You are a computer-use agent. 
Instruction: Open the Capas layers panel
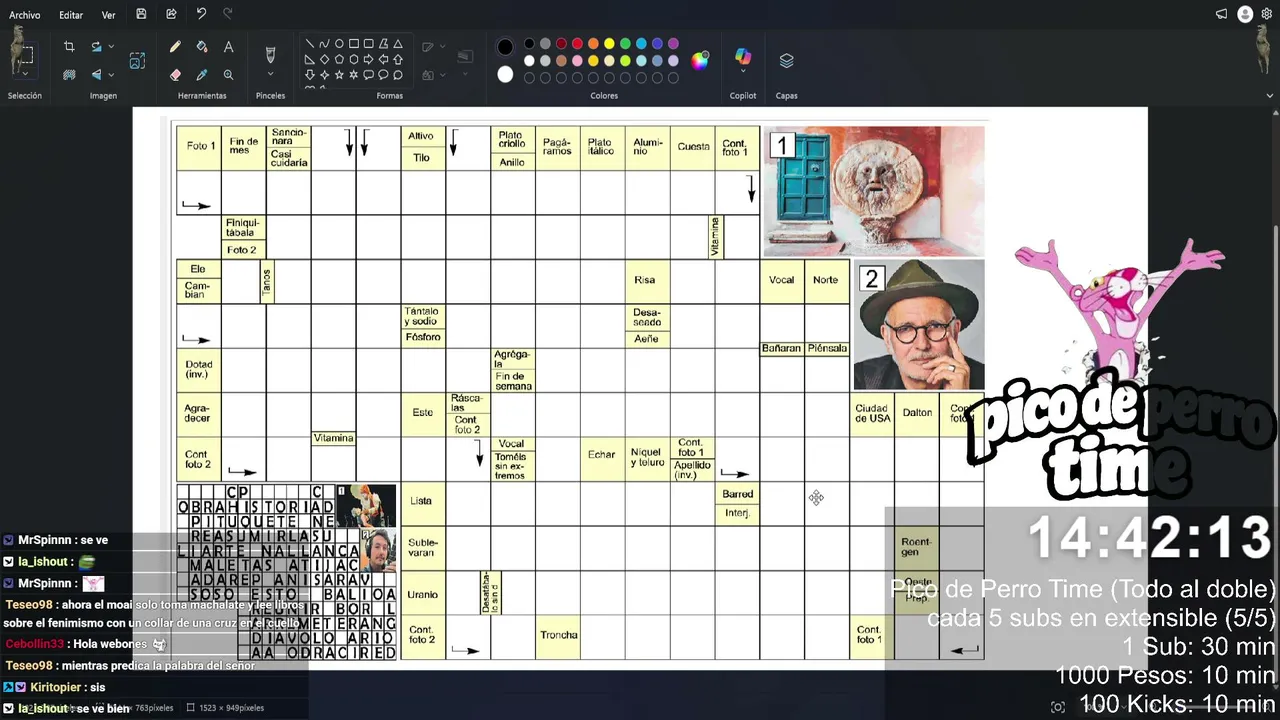[x=787, y=61]
